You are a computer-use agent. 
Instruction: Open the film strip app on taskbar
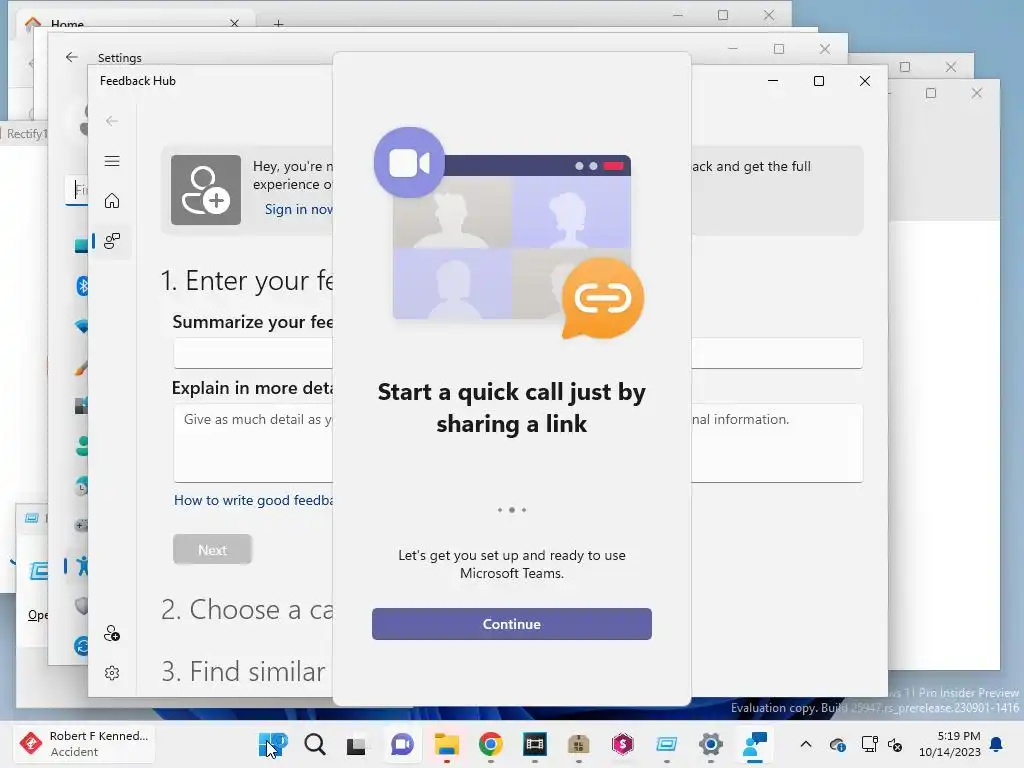coord(534,744)
